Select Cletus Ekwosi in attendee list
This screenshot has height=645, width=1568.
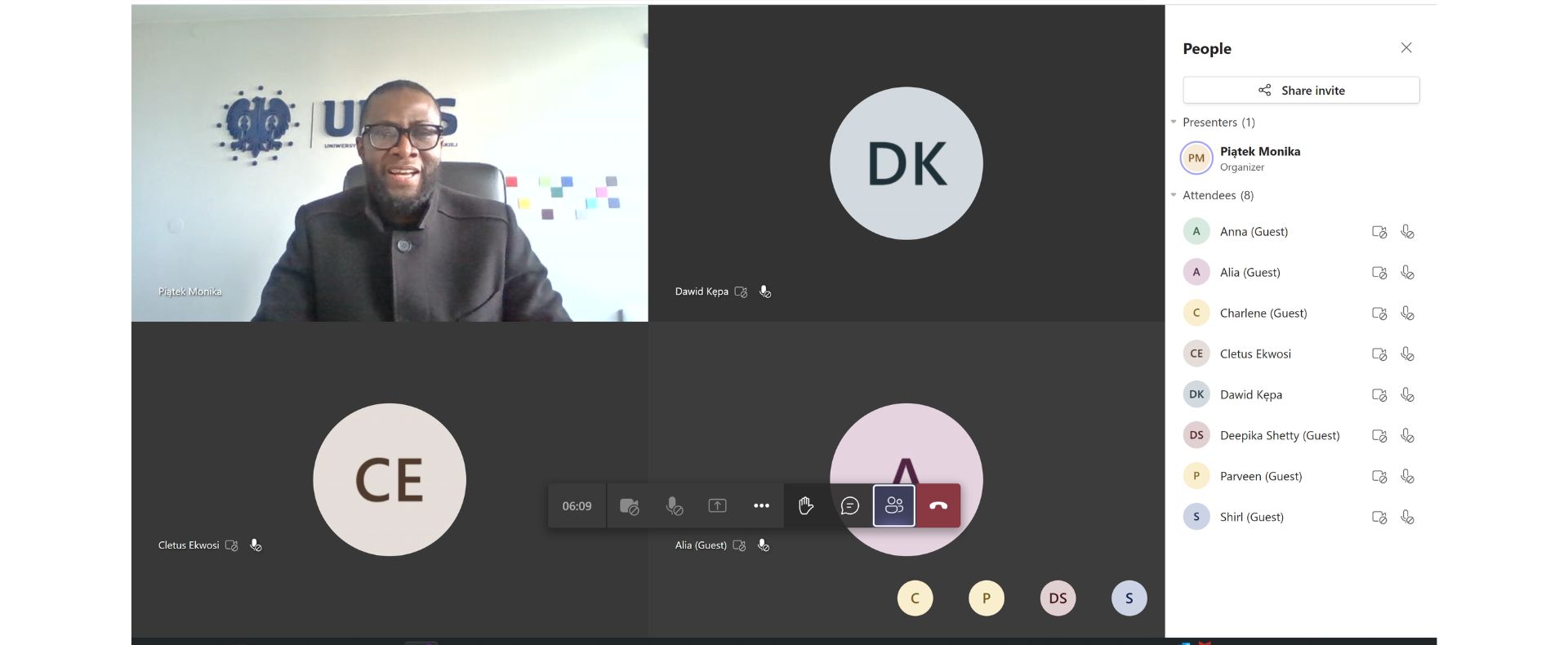1255,354
